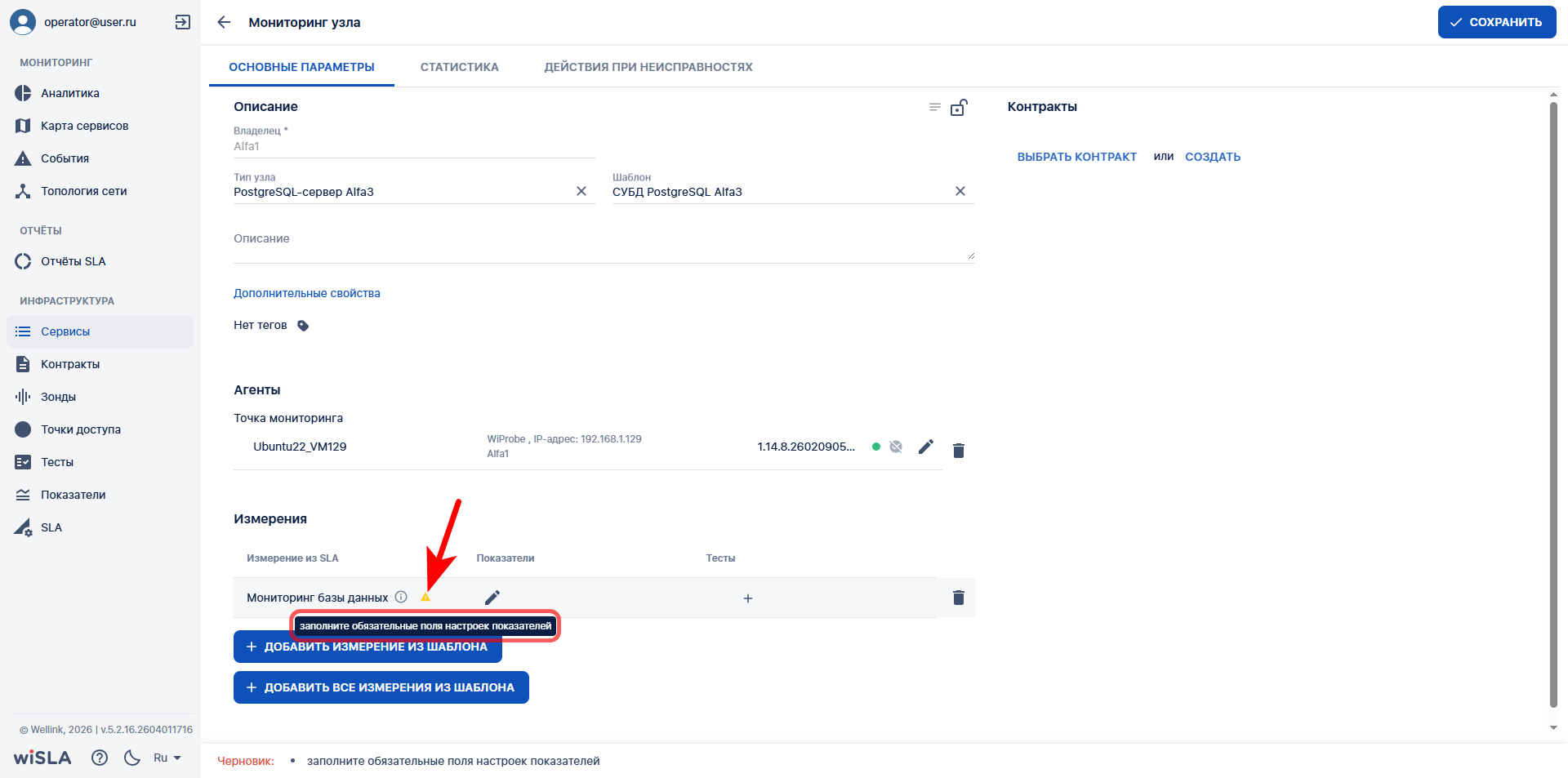The image size is (1568, 778).
Task: Click the Аналитика pie chart icon
Action: point(23,93)
